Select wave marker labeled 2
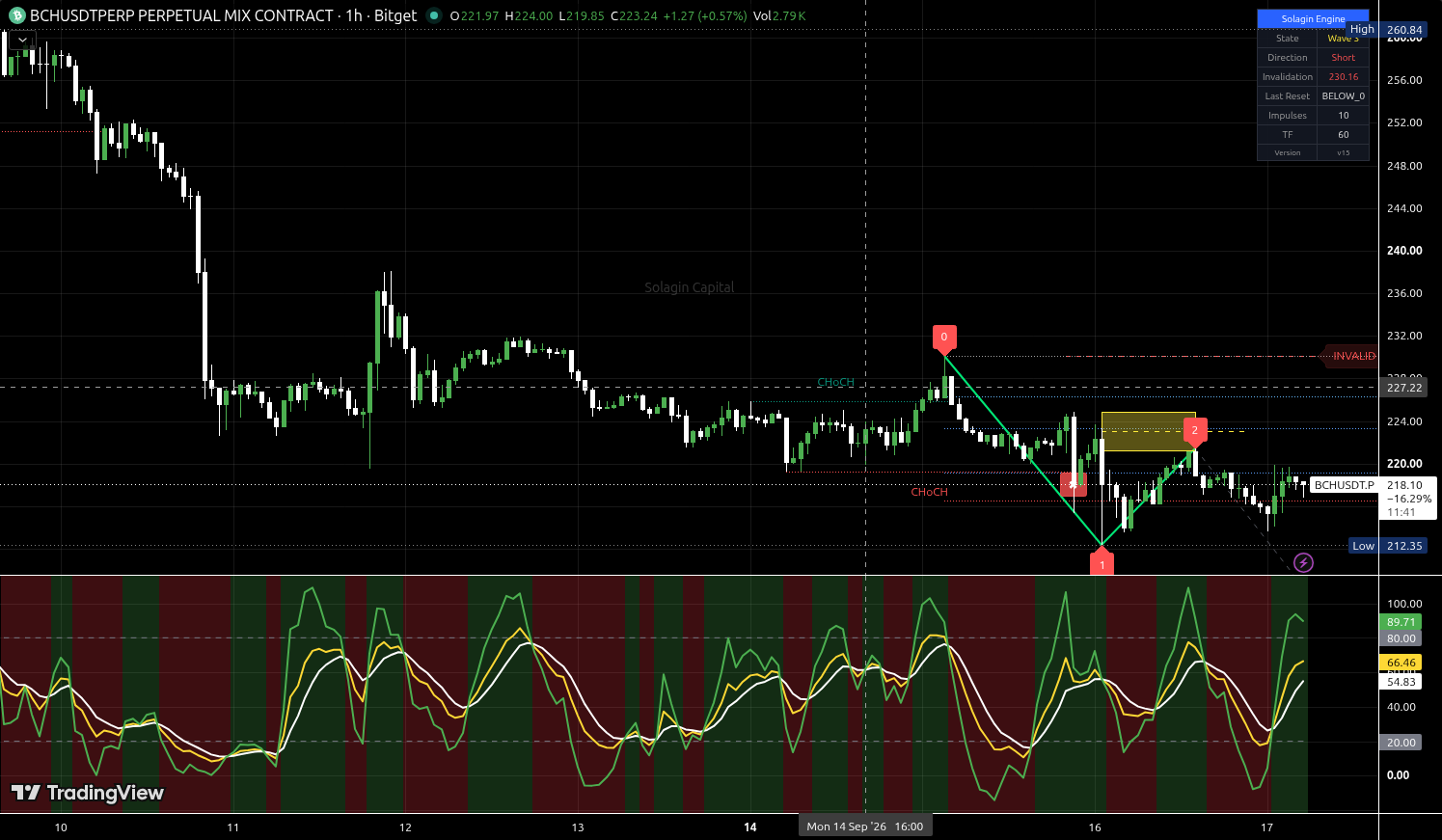 1194,431
